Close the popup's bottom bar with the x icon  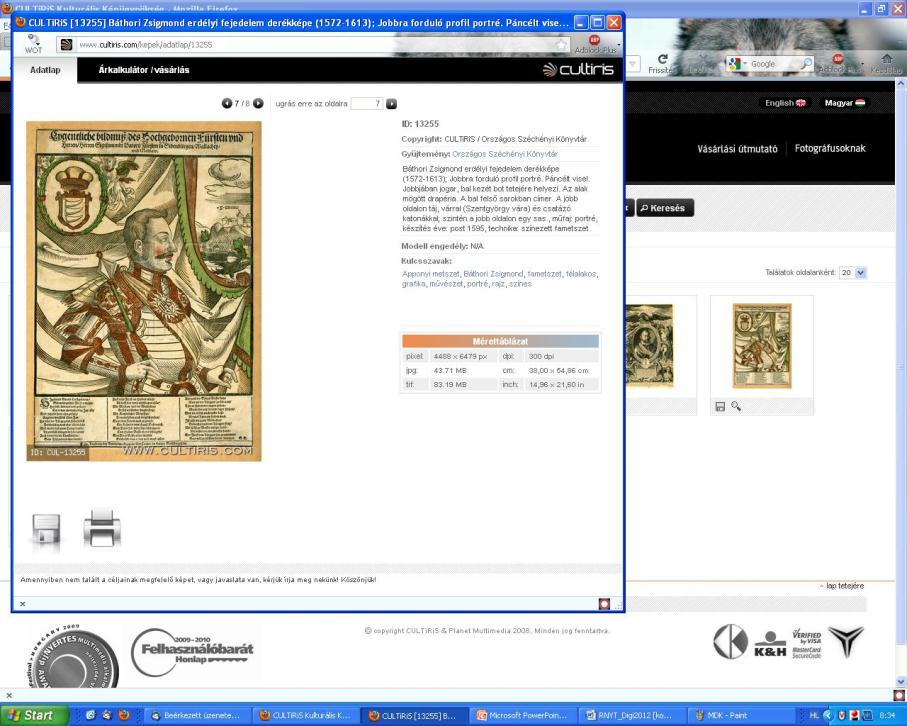[x=23, y=604]
